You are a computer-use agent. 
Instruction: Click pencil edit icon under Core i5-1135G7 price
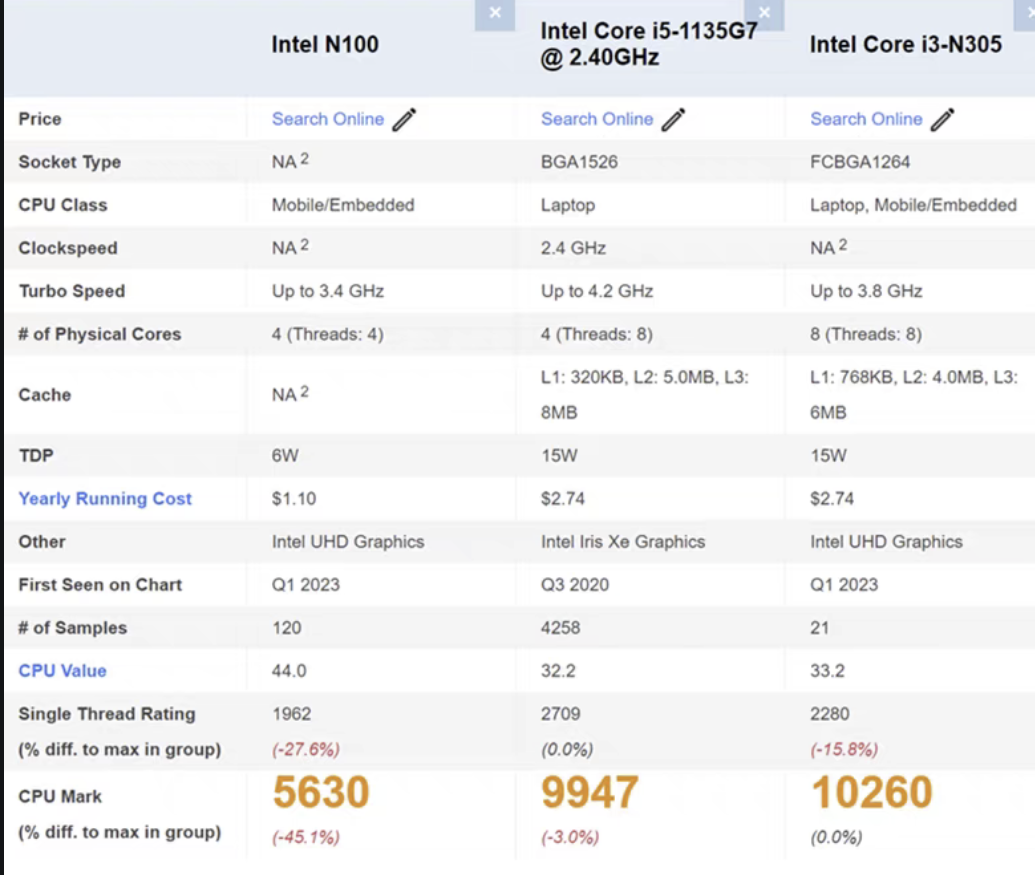pyautogui.click(x=673, y=119)
